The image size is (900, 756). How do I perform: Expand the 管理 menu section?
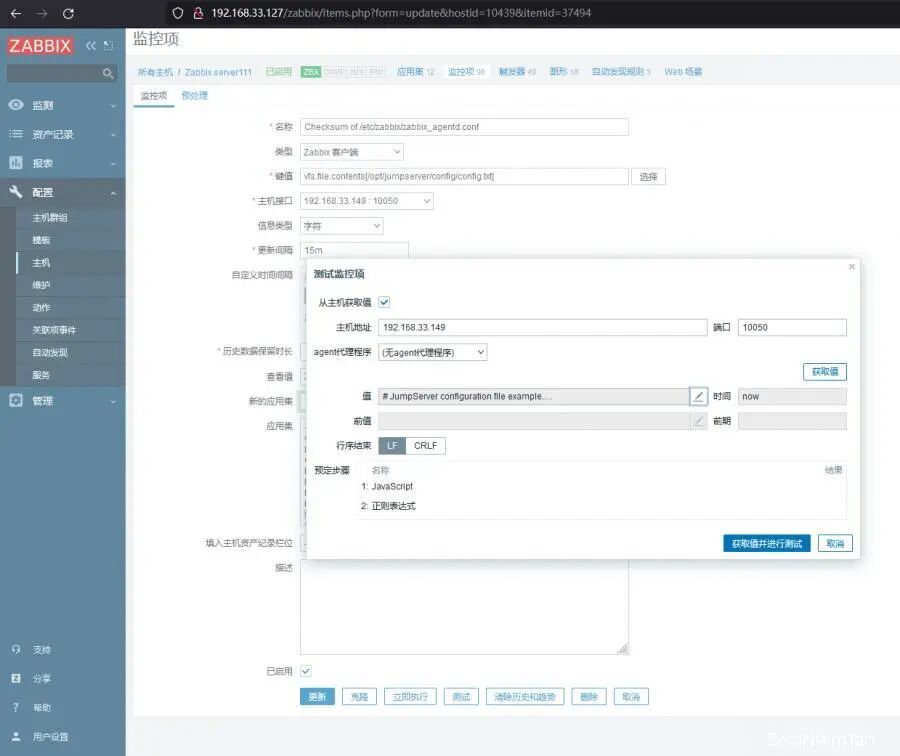(x=113, y=401)
